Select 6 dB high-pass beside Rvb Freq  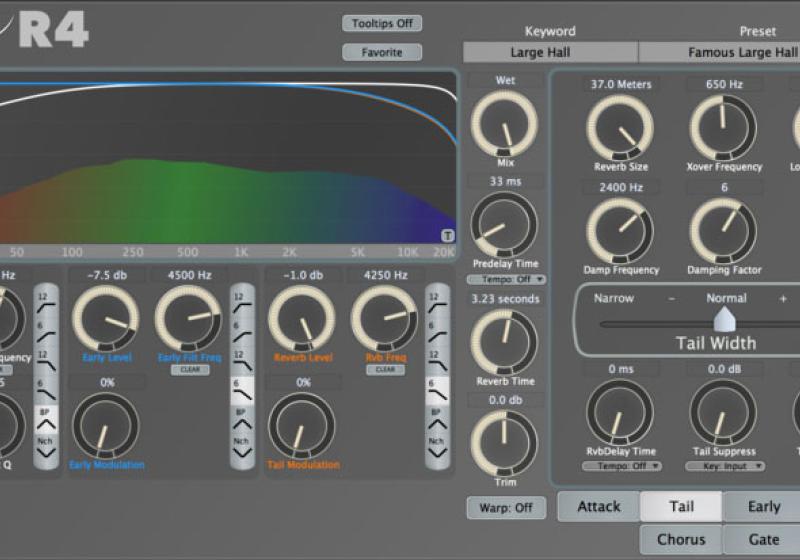coord(437,334)
